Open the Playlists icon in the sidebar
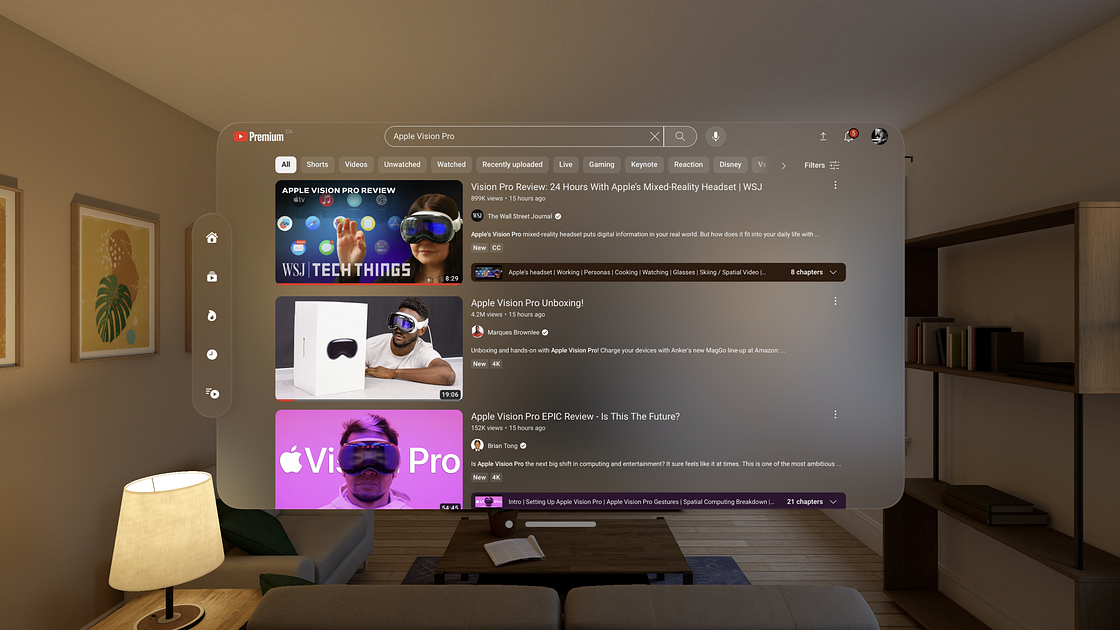The width and height of the screenshot is (1120, 630). tap(212, 393)
